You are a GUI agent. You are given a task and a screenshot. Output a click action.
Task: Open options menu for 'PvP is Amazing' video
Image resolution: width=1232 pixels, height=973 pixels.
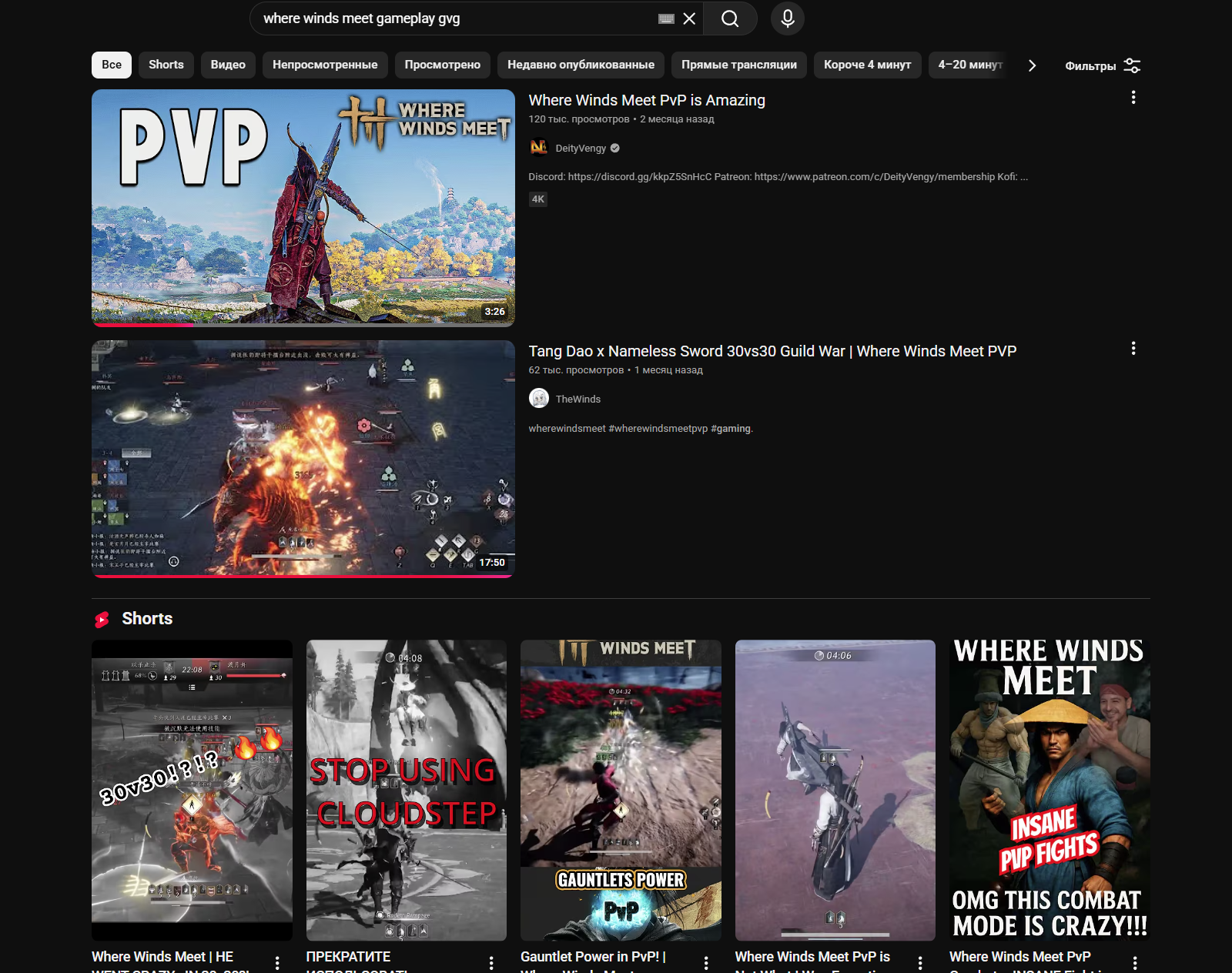(x=1133, y=97)
